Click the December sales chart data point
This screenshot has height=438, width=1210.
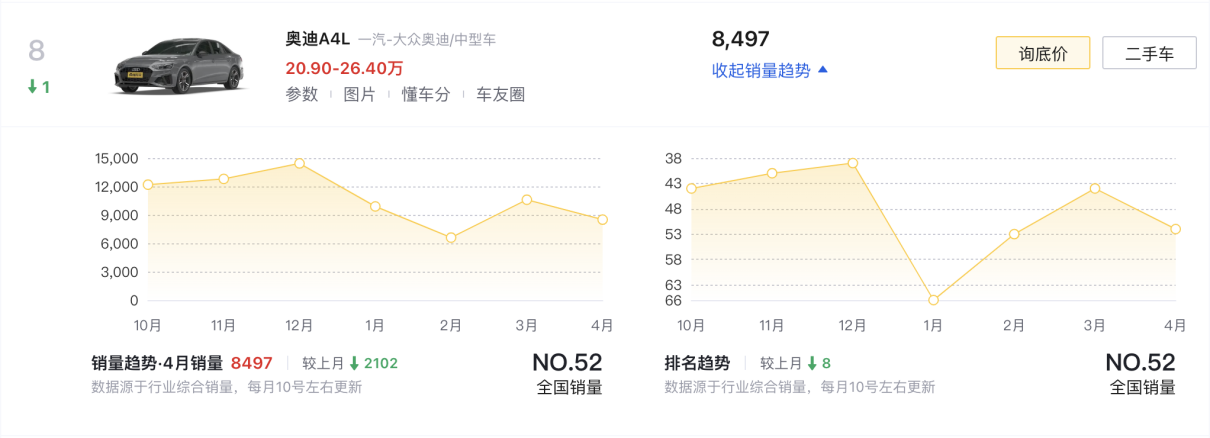pos(299,163)
